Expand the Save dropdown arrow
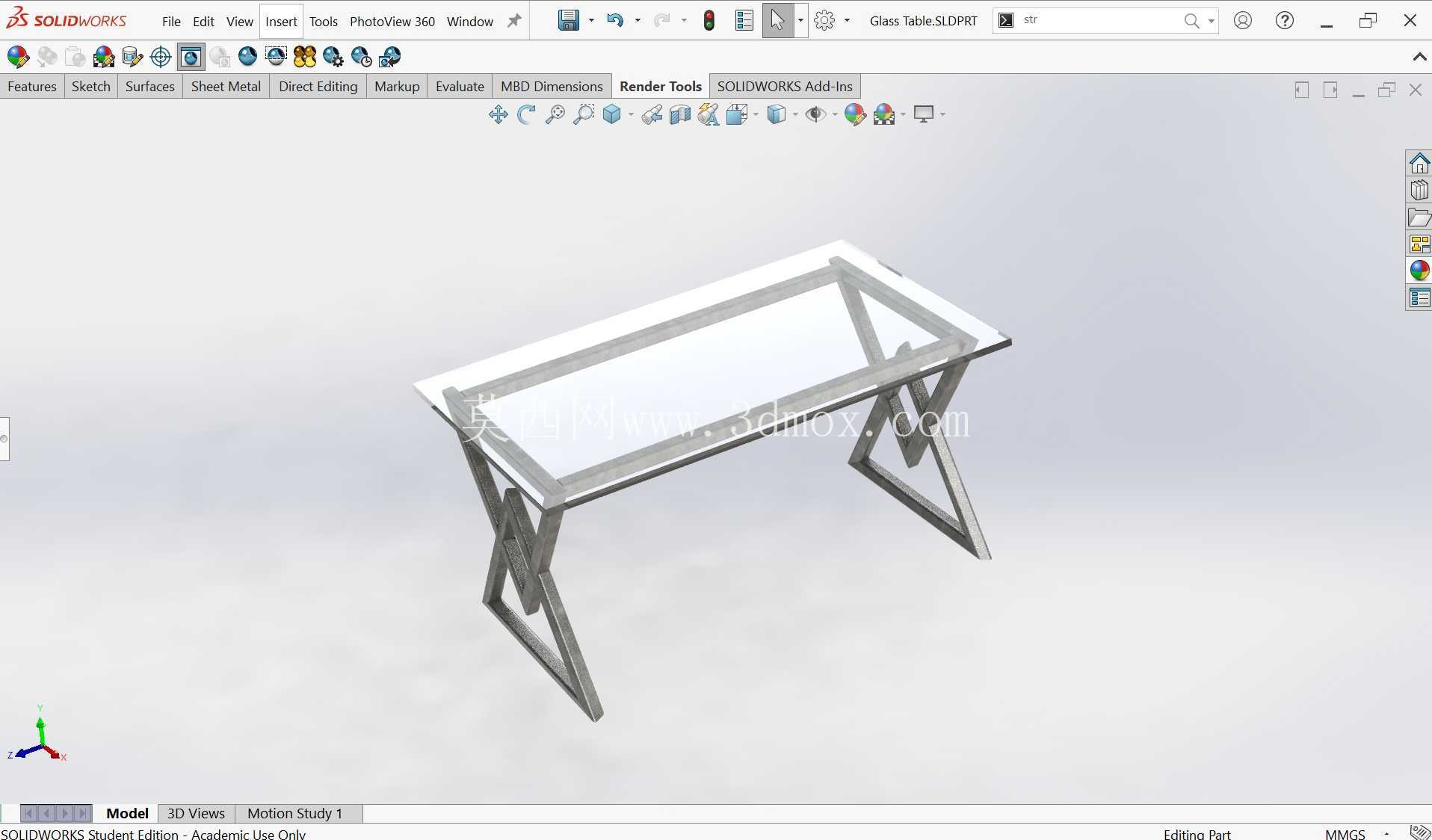This screenshot has width=1432, height=840. pos(591,20)
